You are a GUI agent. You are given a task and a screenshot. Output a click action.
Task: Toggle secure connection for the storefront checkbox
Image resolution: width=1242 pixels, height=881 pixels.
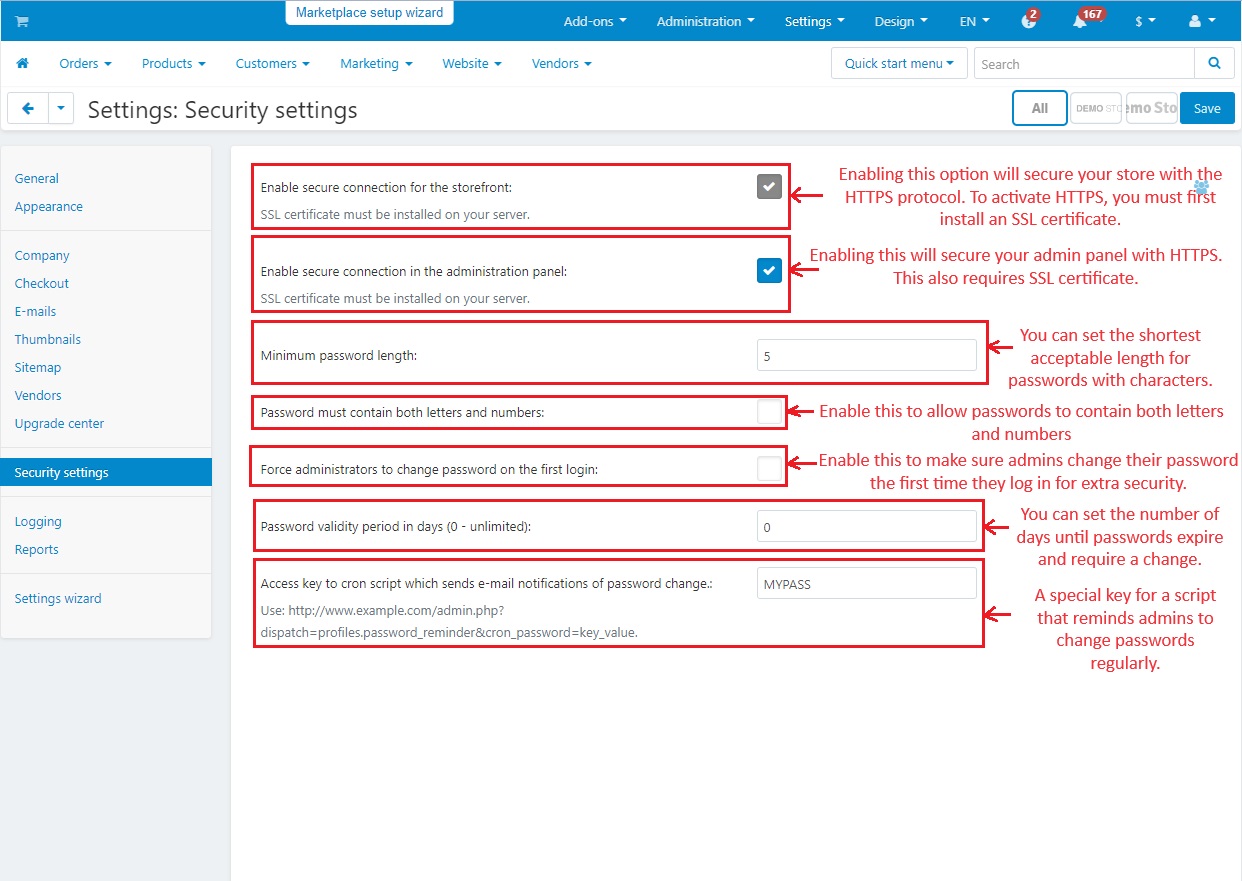coord(769,186)
